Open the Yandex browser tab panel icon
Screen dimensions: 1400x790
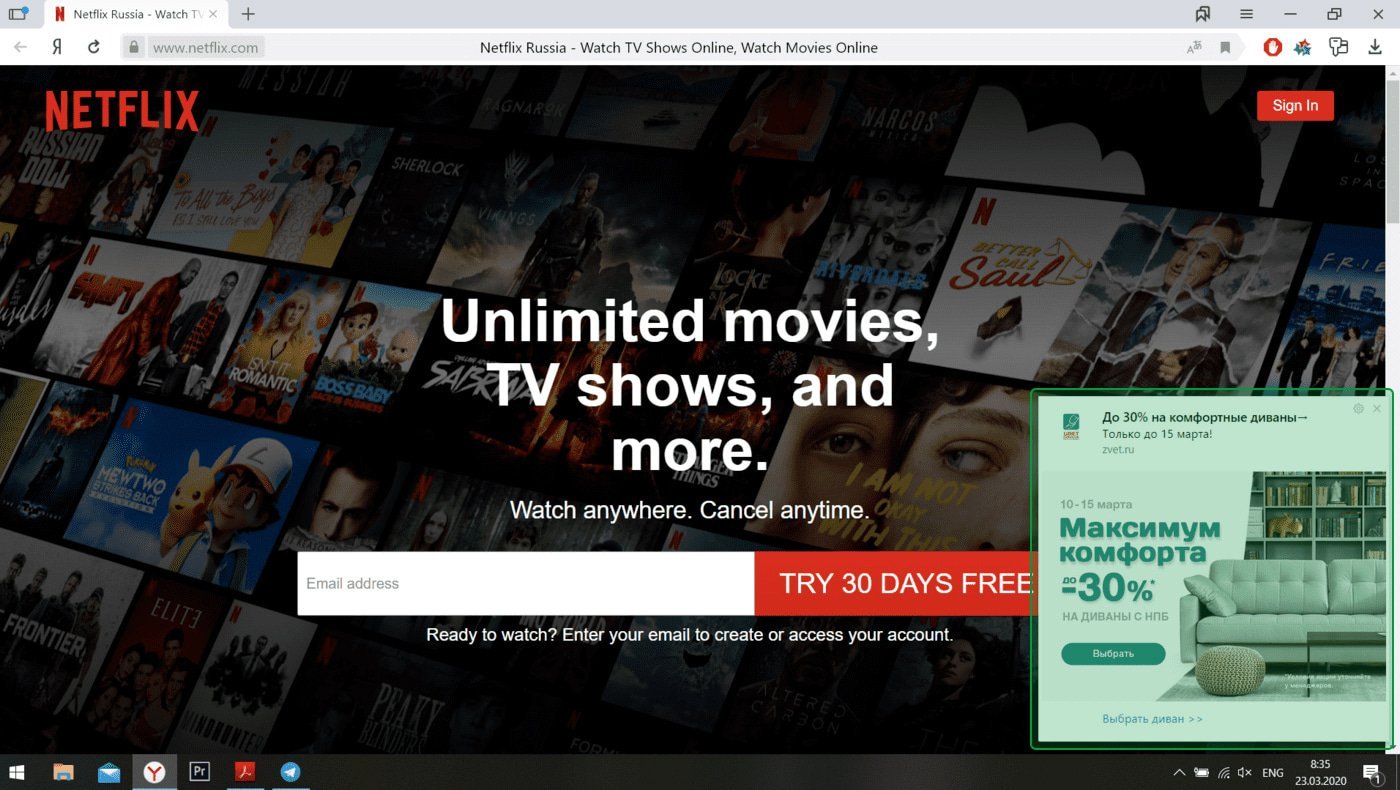18,14
